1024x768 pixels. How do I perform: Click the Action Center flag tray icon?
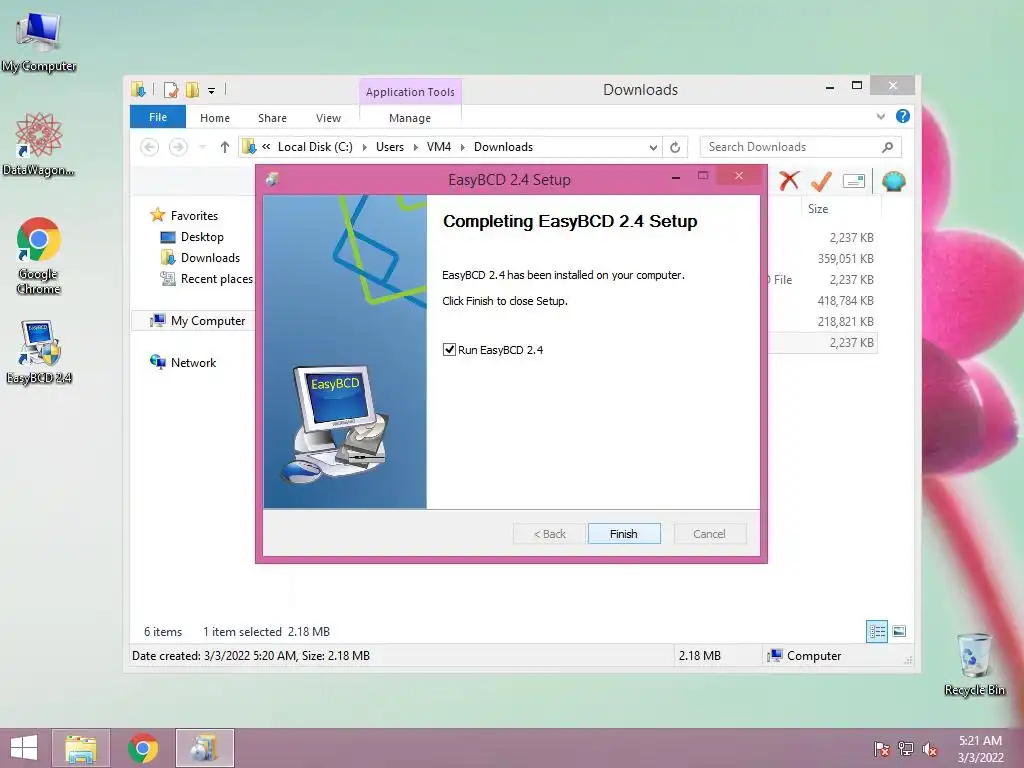coord(881,749)
